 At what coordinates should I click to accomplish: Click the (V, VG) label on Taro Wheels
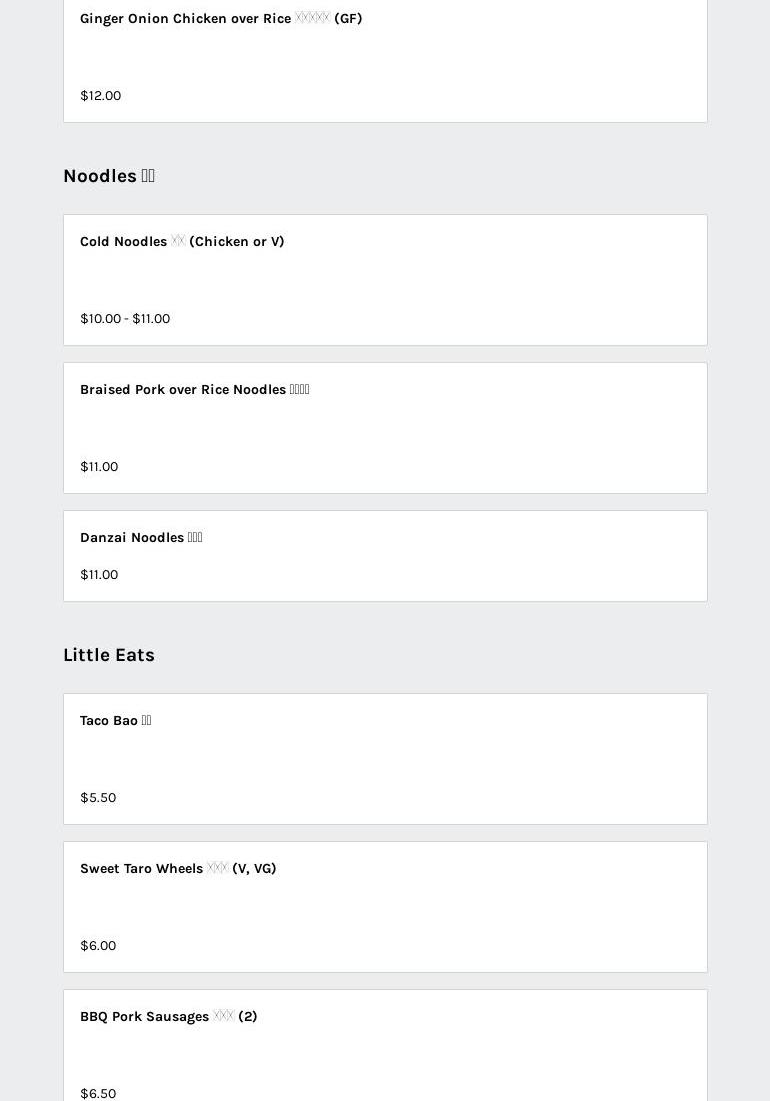pos(254,868)
